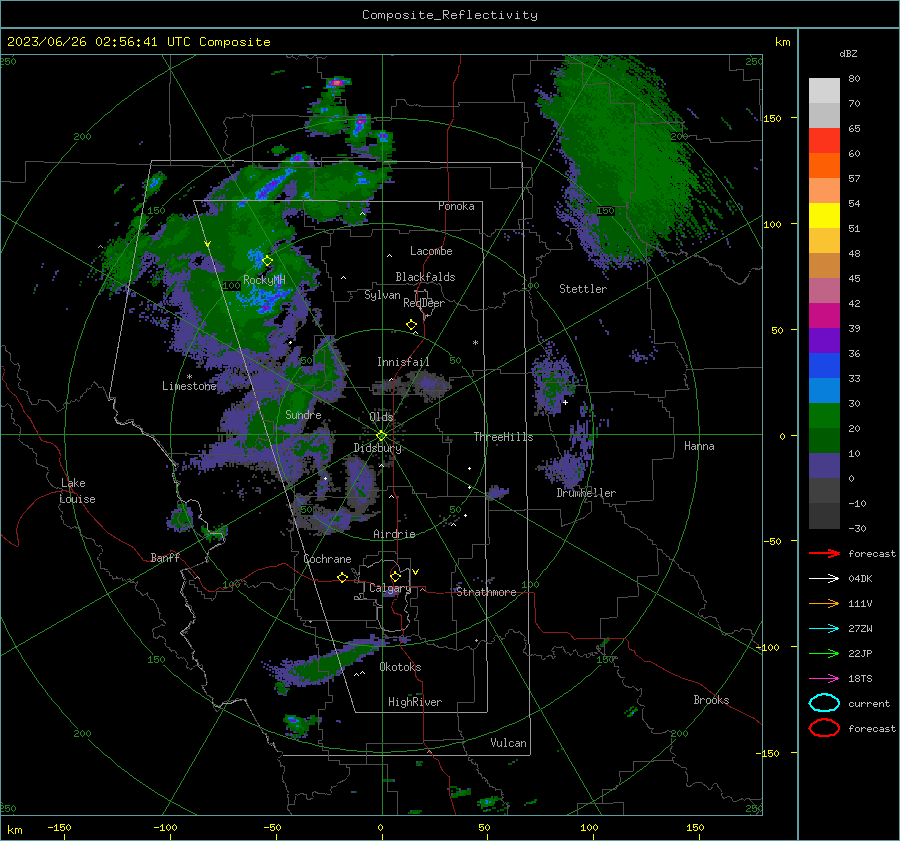Click the yellow diamond radar-center marker by Olds
Image resolution: width=900 pixels, height=841 pixels.
tap(382, 435)
